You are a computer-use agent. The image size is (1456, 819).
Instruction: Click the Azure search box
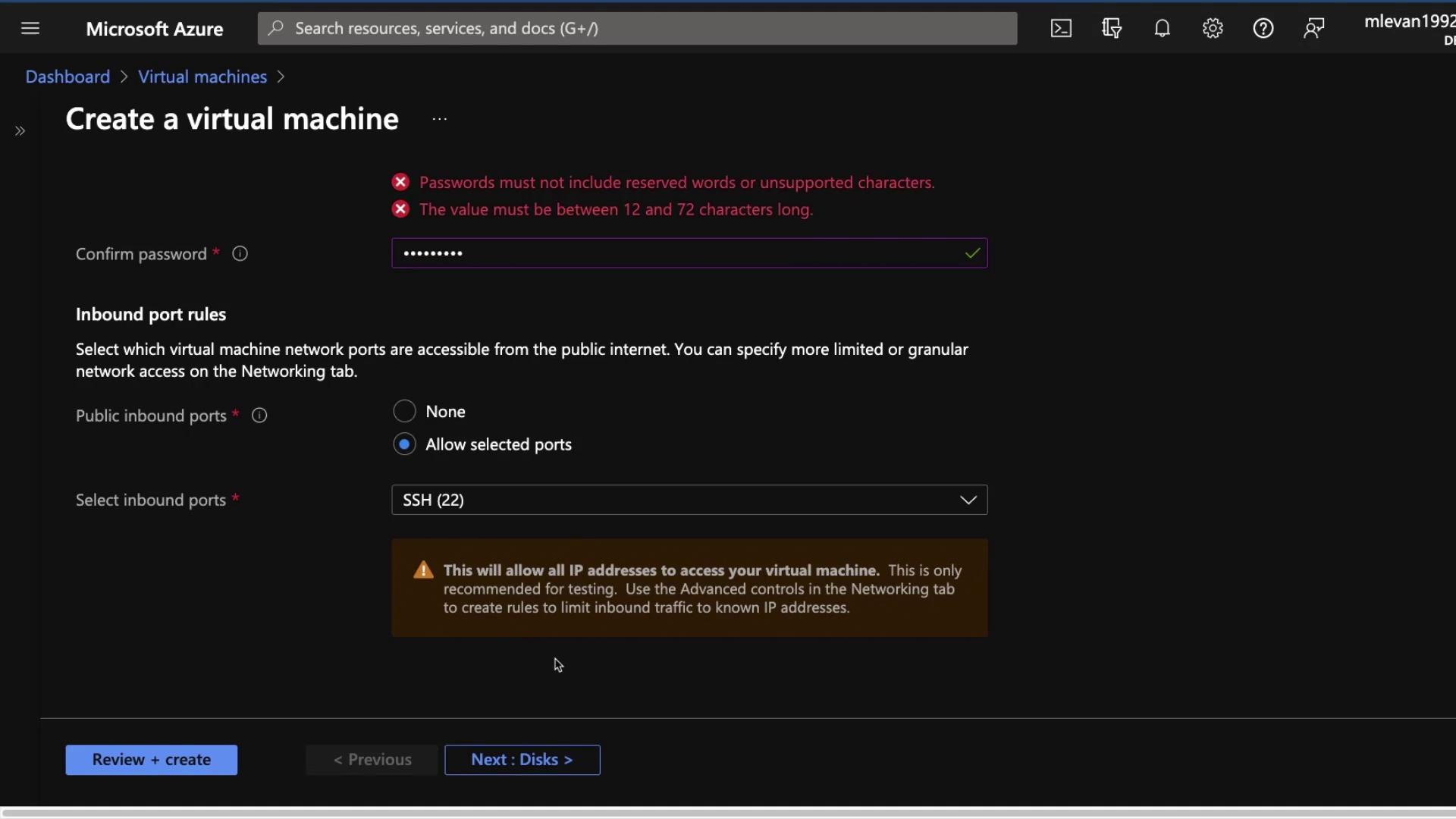(637, 28)
